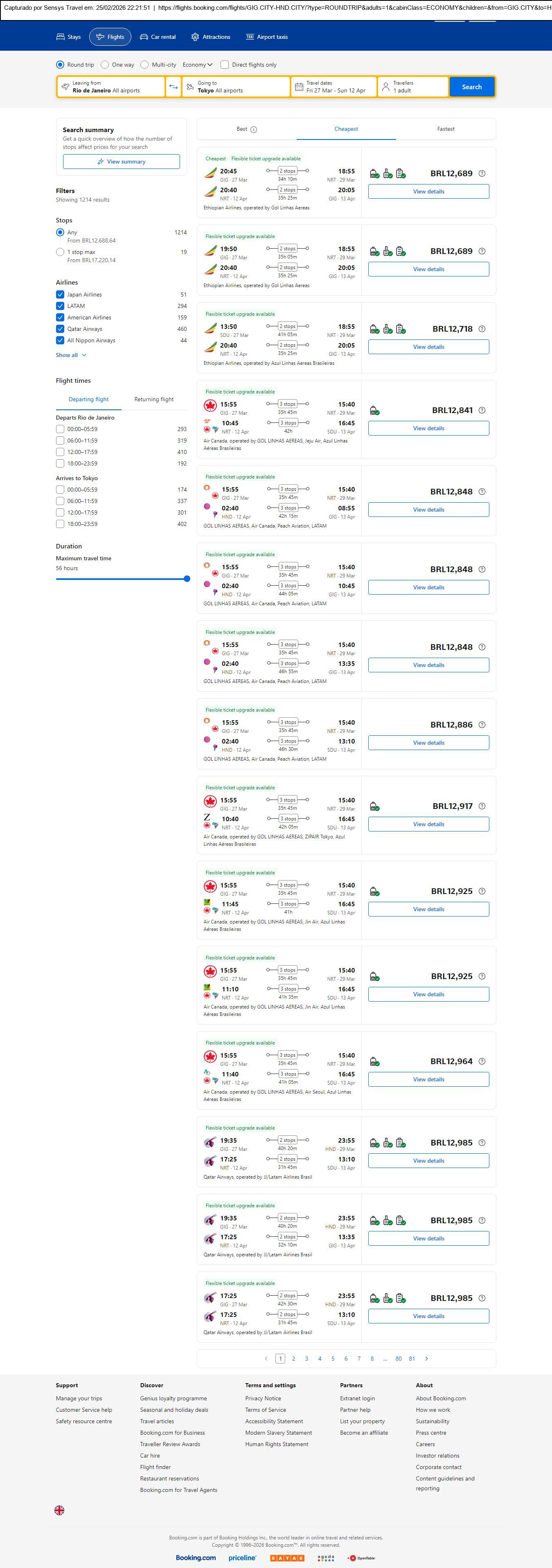The width and height of the screenshot is (552, 1568).
Task: Click the Attractions icon in the top navigation
Action: (195, 37)
